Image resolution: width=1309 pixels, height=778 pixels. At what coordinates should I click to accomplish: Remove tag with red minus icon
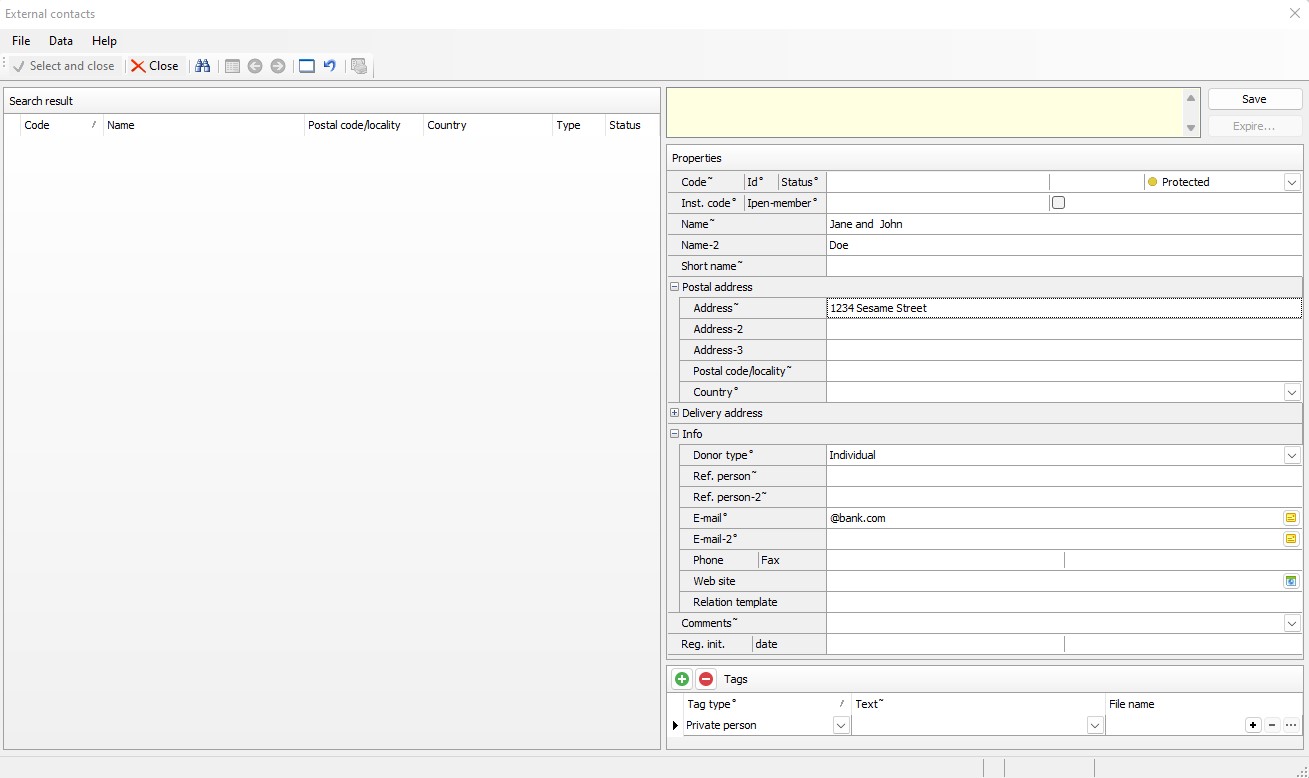[x=706, y=679]
